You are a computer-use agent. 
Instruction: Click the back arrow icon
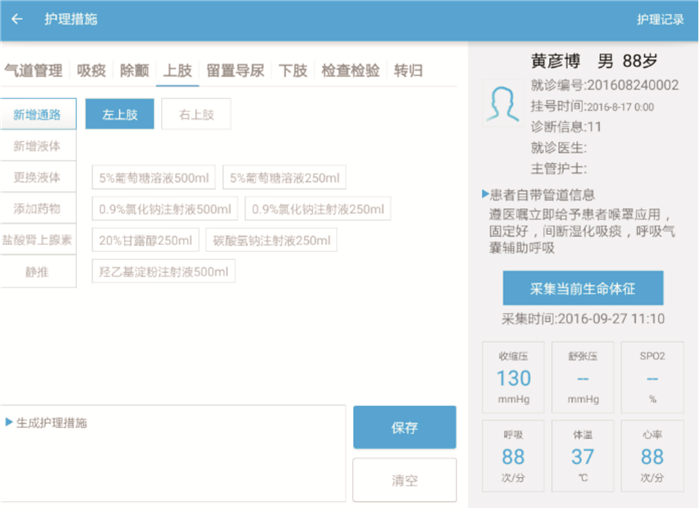(x=17, y=19)
